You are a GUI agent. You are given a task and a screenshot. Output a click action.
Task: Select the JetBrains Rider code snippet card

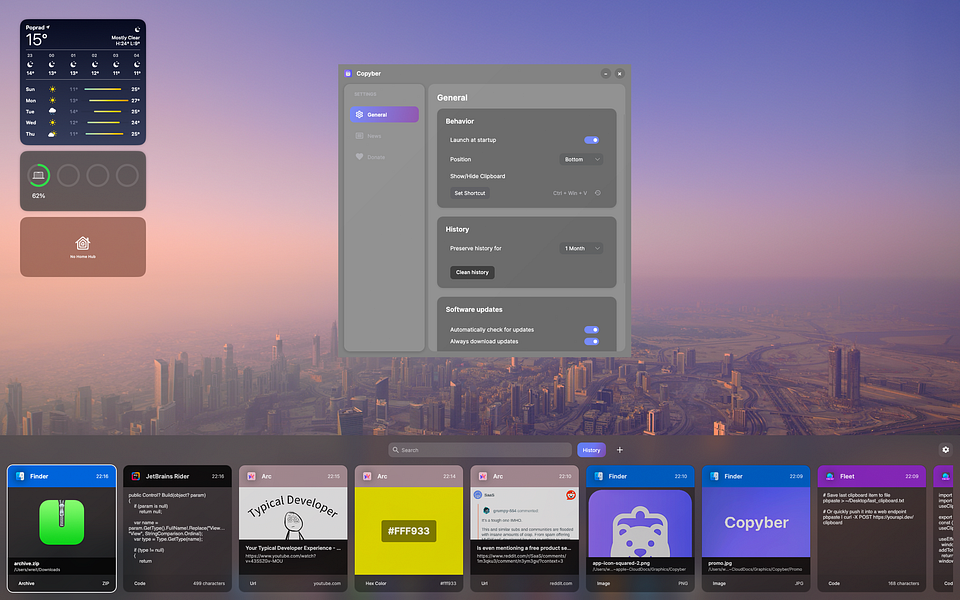pyautogui.click(x=176, y=528)
